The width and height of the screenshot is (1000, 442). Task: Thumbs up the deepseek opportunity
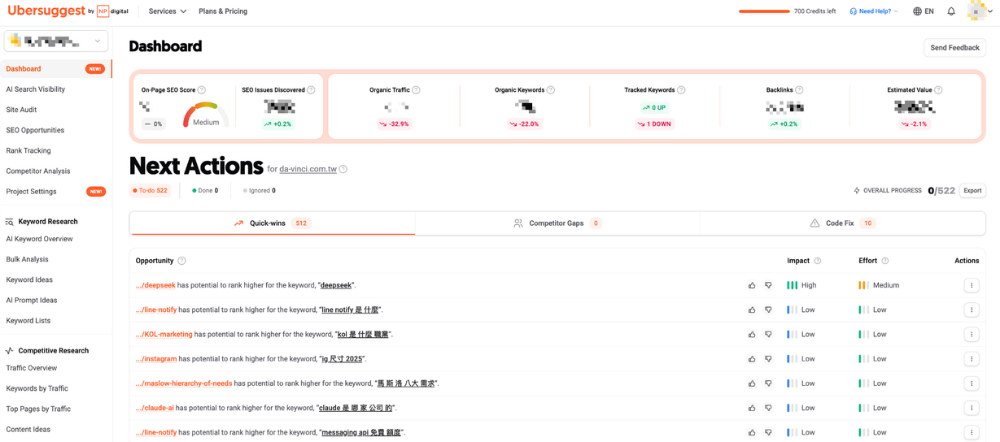[x=752, y=285]
